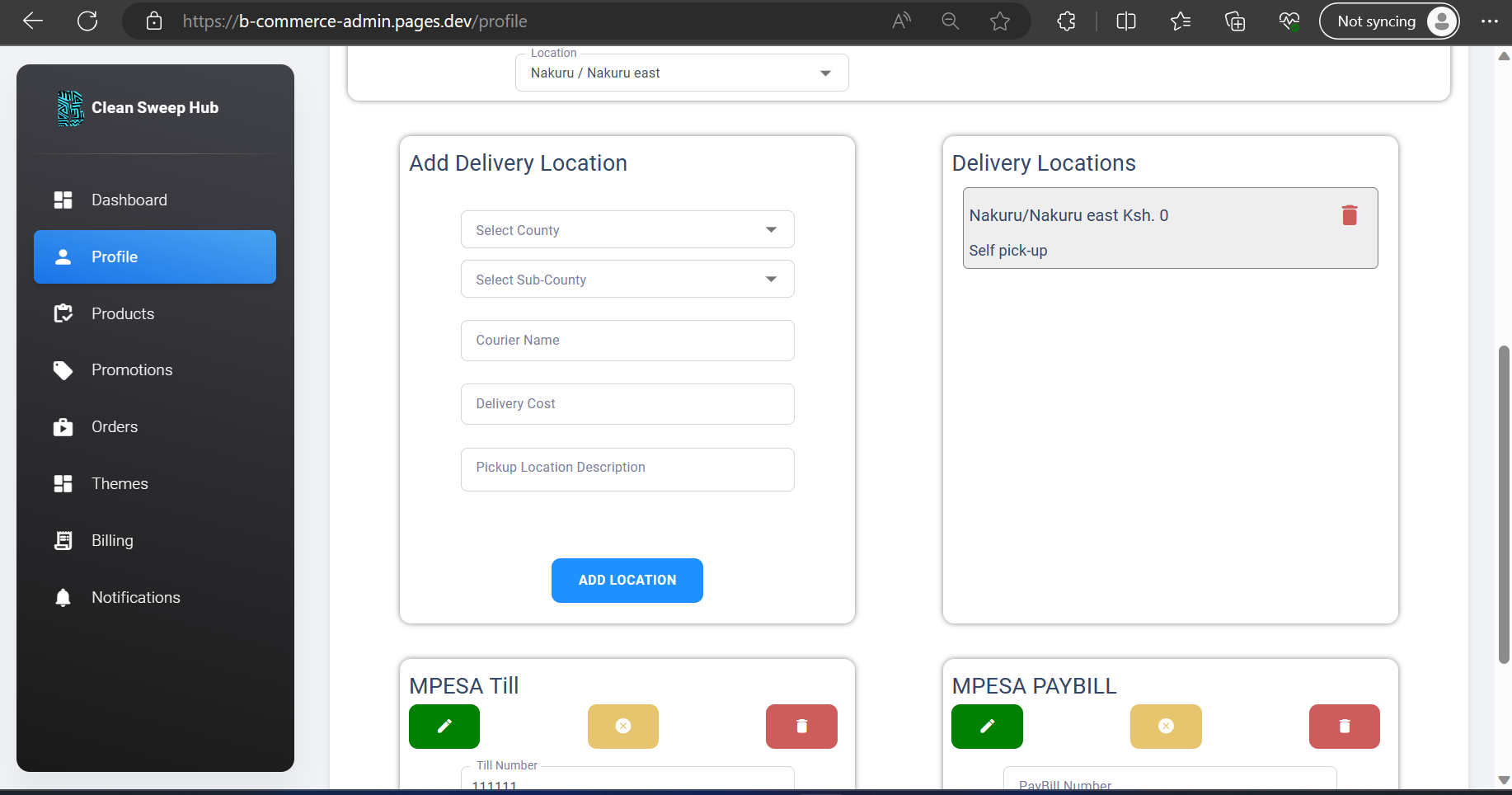
Task: Click the Delivery Cost input field
Action: (627, 403)
